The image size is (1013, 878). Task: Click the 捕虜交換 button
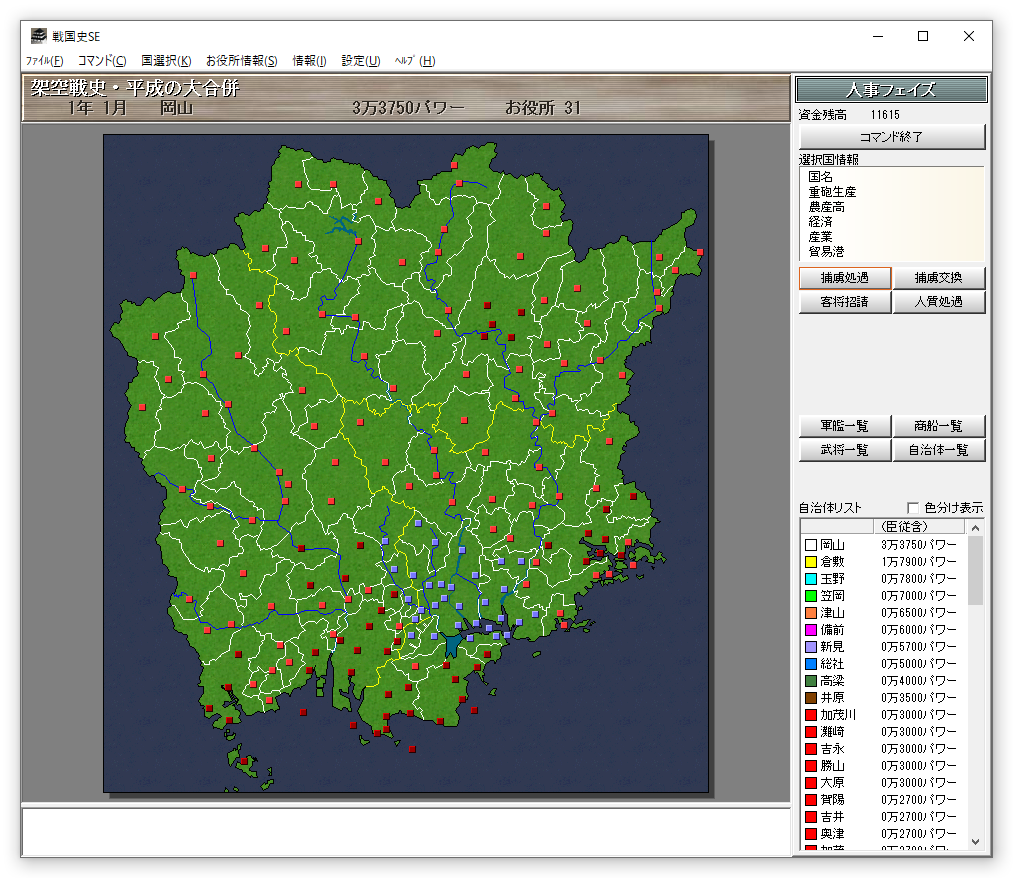[x=938, y=278]
